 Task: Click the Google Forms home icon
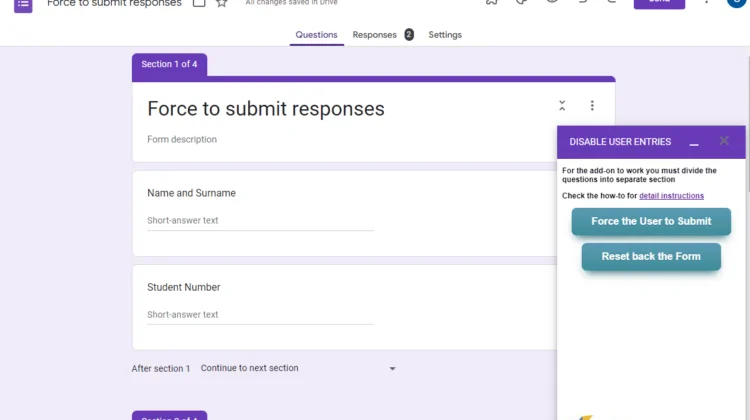[x=23, y=3]
